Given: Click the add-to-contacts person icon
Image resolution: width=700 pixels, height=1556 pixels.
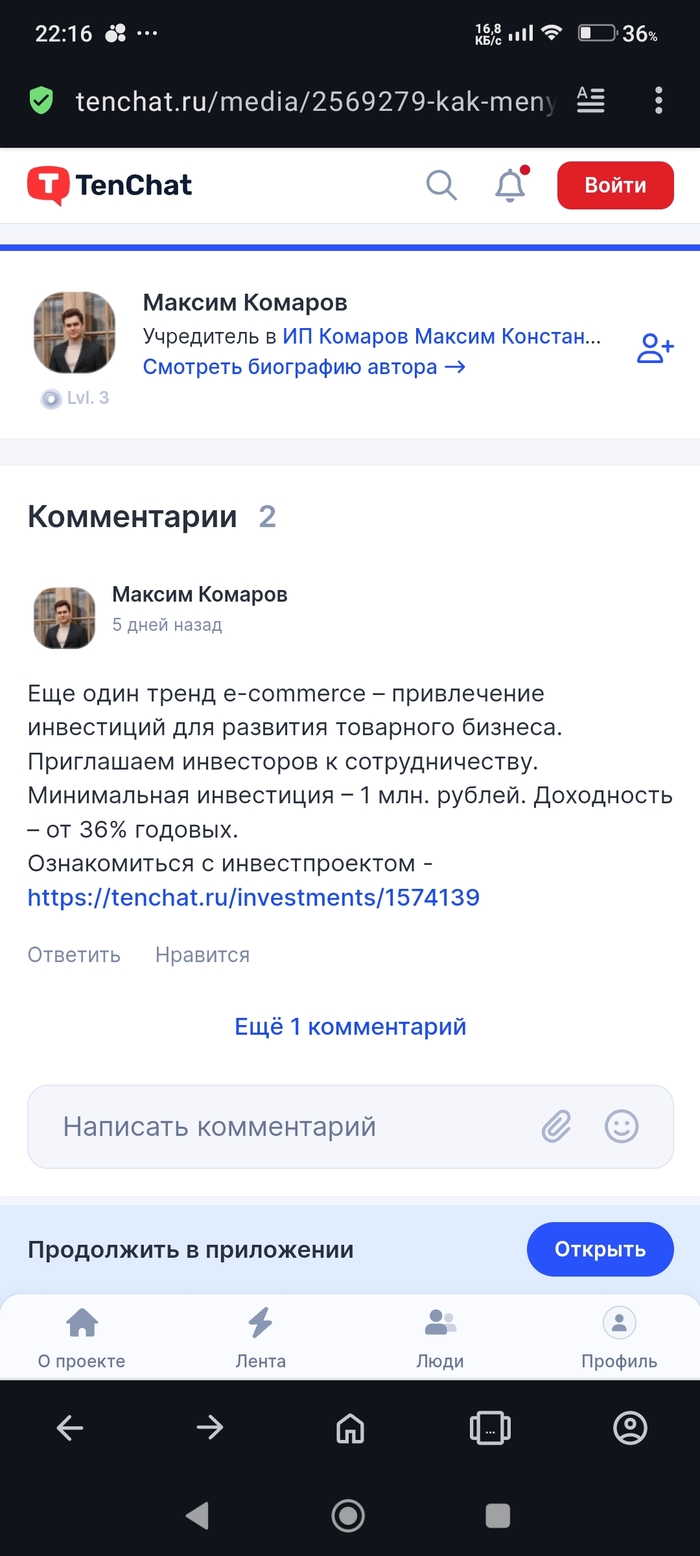Looking at the screenshot, I should click(655, 348).
